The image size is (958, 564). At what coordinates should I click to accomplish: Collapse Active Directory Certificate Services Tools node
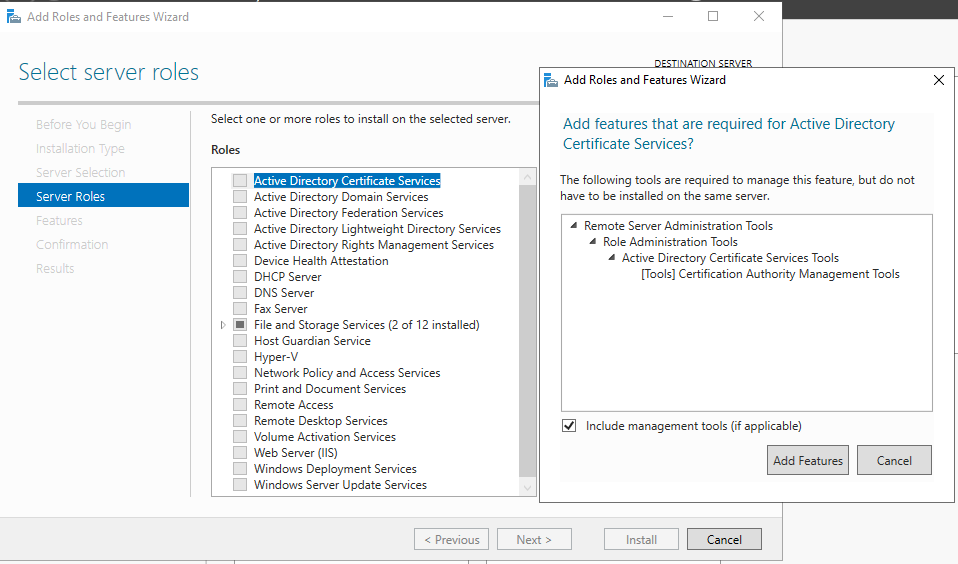click(x=612, y=257)
